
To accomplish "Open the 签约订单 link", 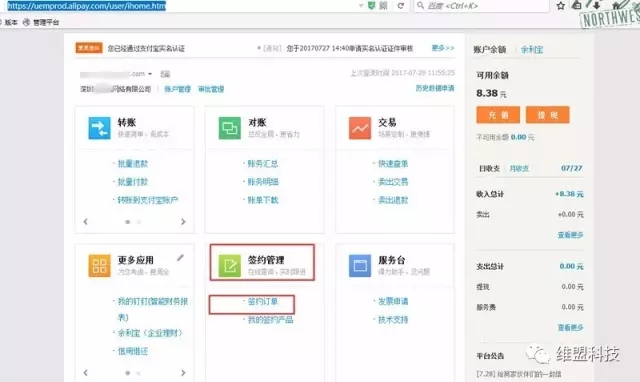I will tap(263, 302).
